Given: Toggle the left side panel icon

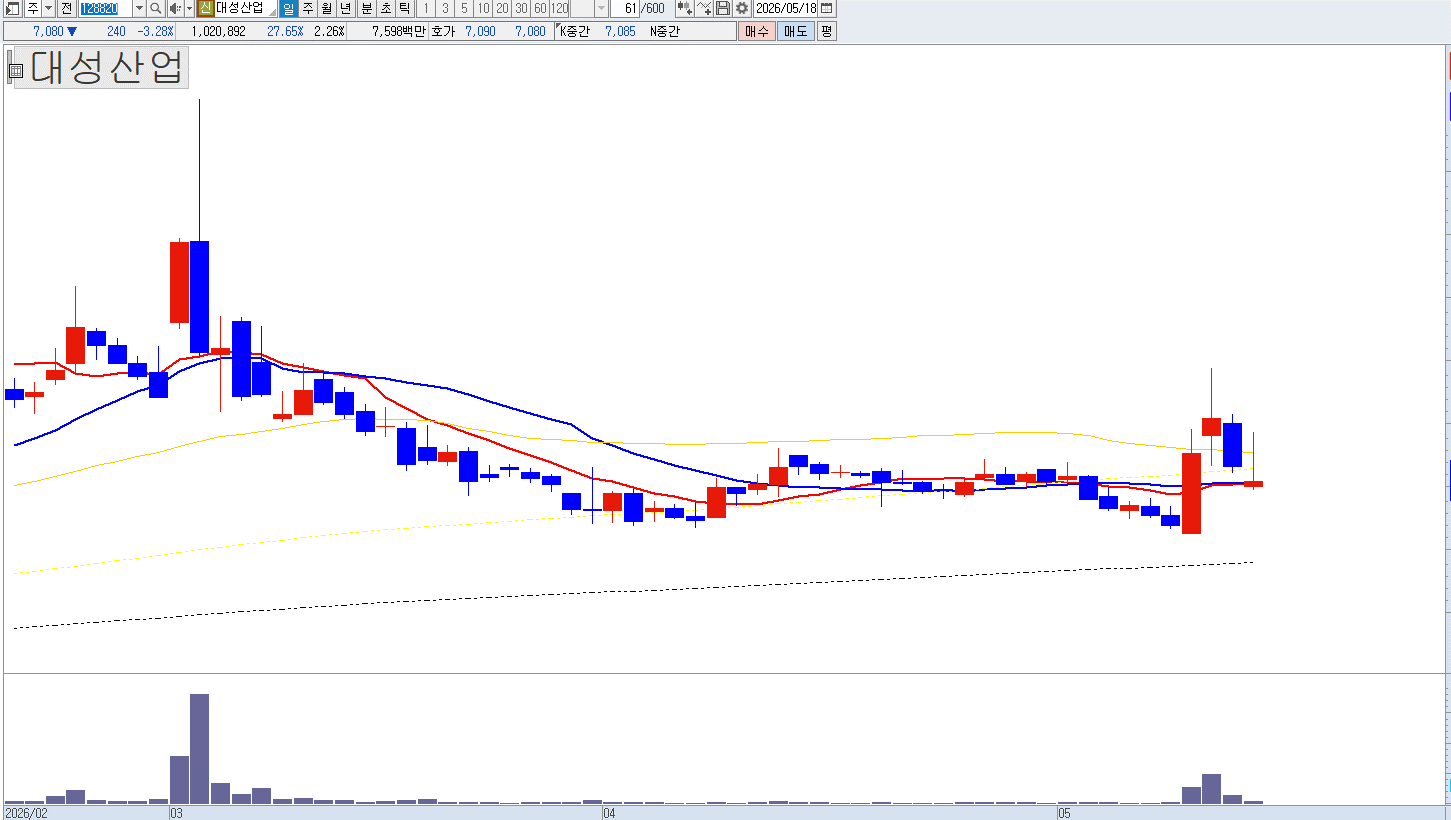Looking at the screenshot, I should point(12,8).
